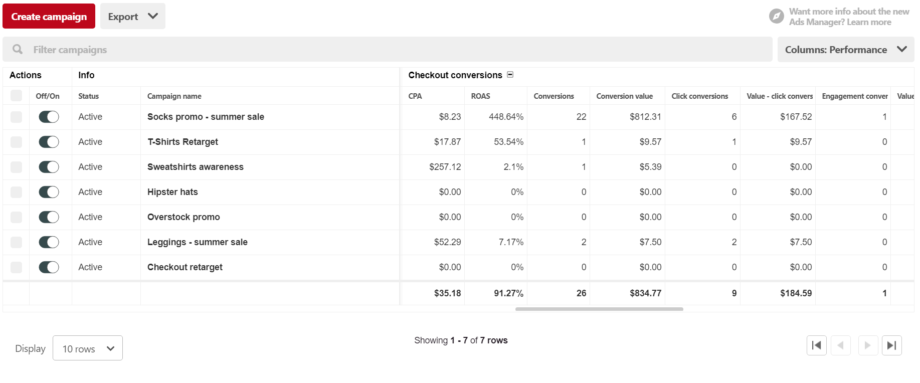This screenshot has height=383, width=920.
Task: Go to previous page arrow
Action: pos(841,345)
